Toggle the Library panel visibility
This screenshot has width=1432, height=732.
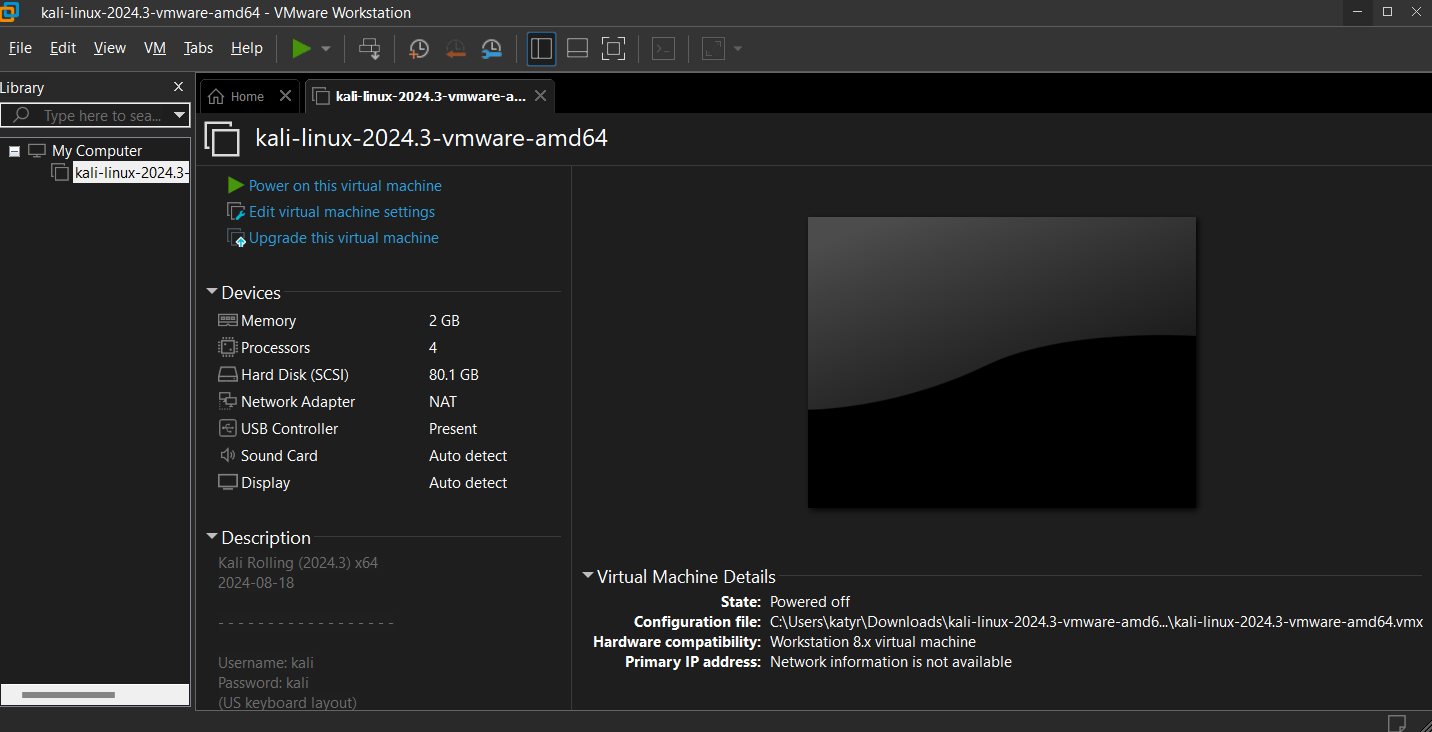(541, 48)
